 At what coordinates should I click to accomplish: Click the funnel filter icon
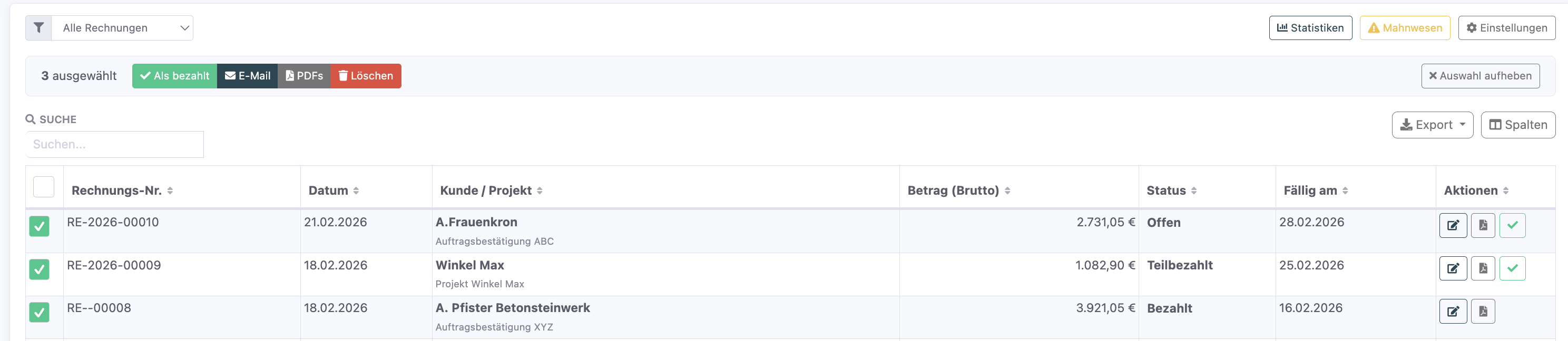tap(38, 28)
